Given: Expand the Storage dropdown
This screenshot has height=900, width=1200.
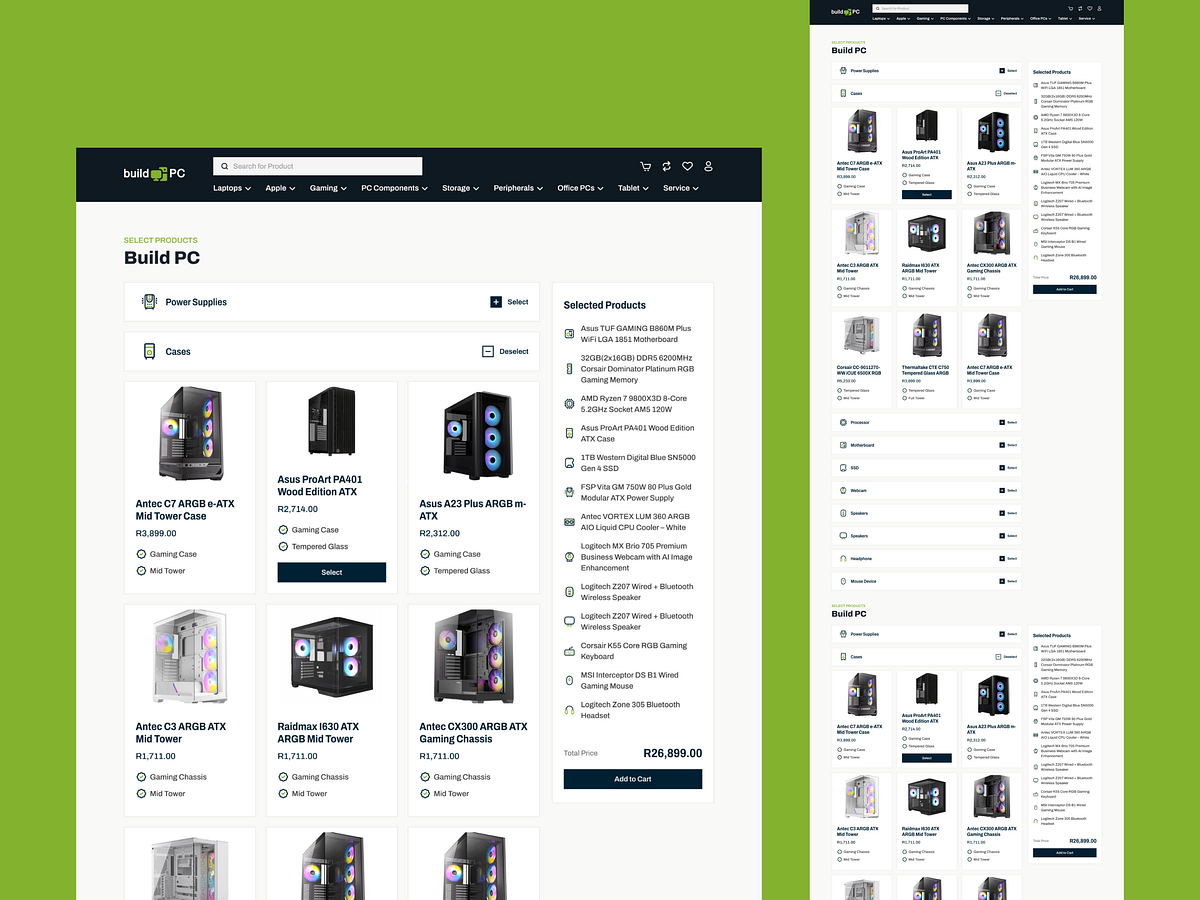Looking at the screenshot, I should [459, 187].
